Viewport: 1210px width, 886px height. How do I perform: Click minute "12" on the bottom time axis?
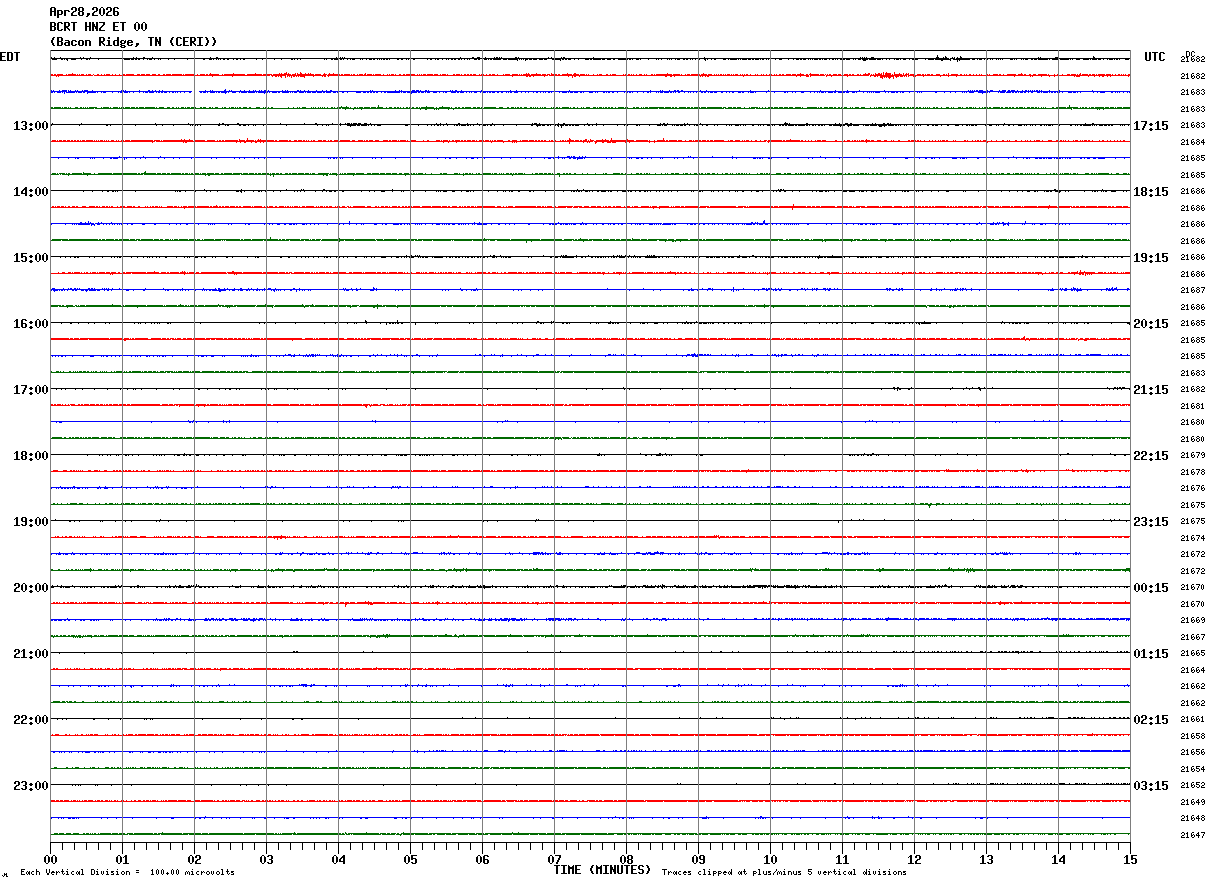tap(914, 859)
